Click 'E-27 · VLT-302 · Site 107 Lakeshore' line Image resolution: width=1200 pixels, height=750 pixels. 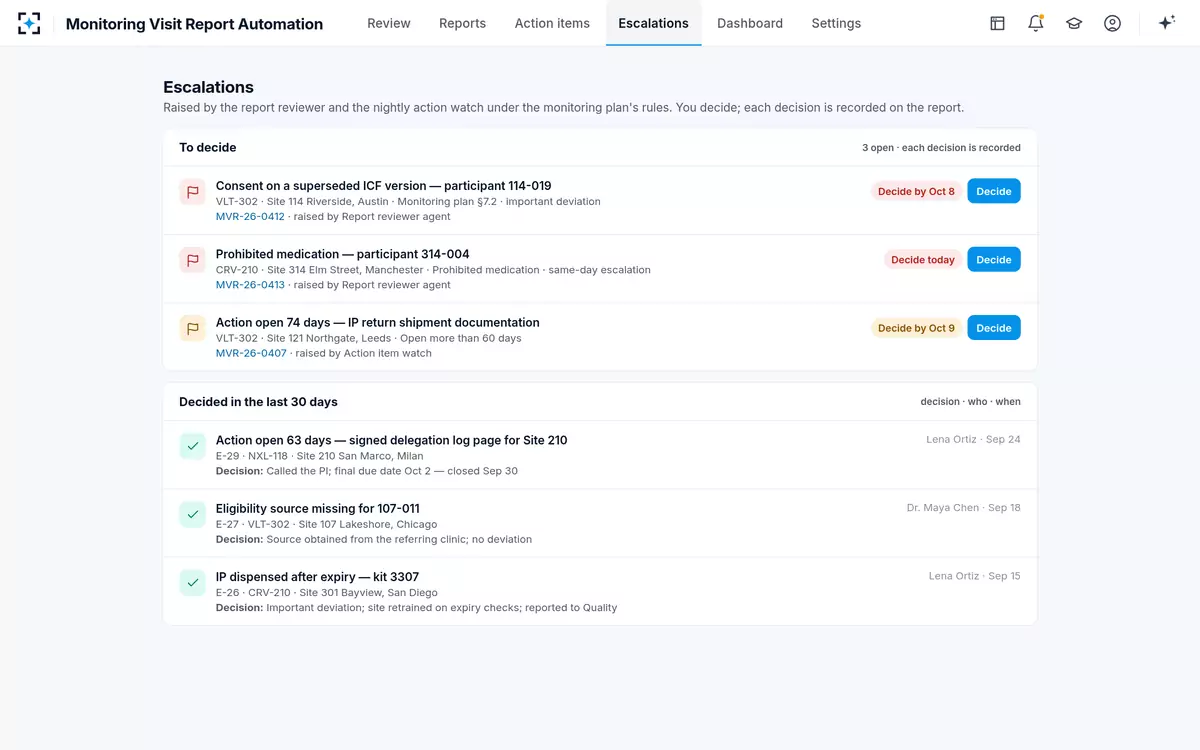326,524
